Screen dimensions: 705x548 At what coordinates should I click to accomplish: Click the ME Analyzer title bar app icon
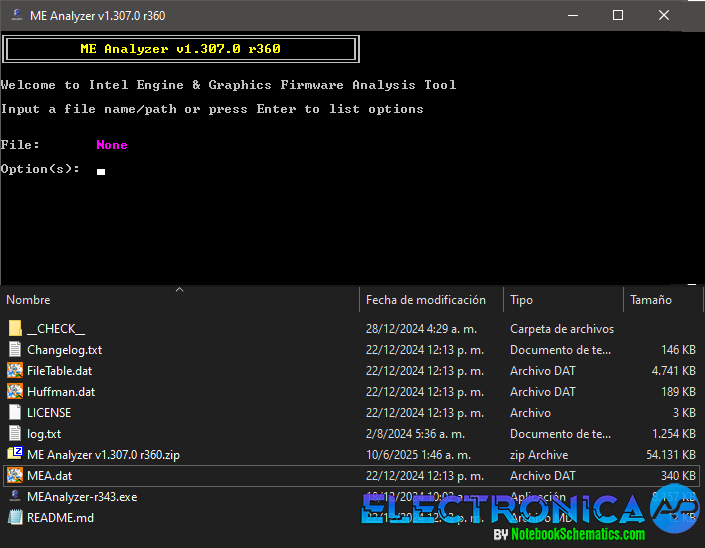click(17, 15)
